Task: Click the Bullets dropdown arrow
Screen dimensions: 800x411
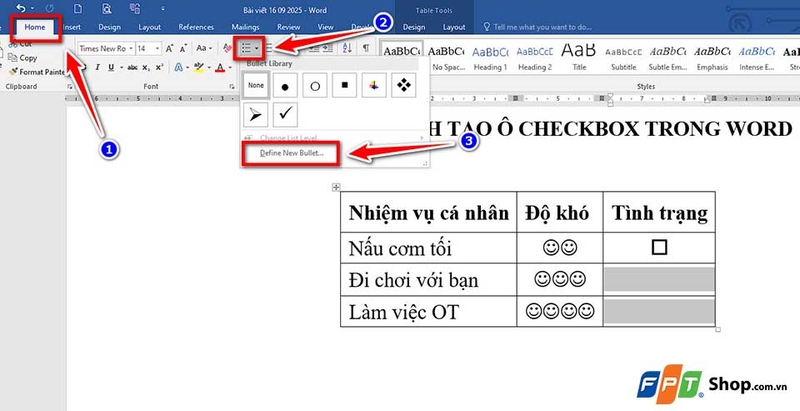Action: click(257, 48)
